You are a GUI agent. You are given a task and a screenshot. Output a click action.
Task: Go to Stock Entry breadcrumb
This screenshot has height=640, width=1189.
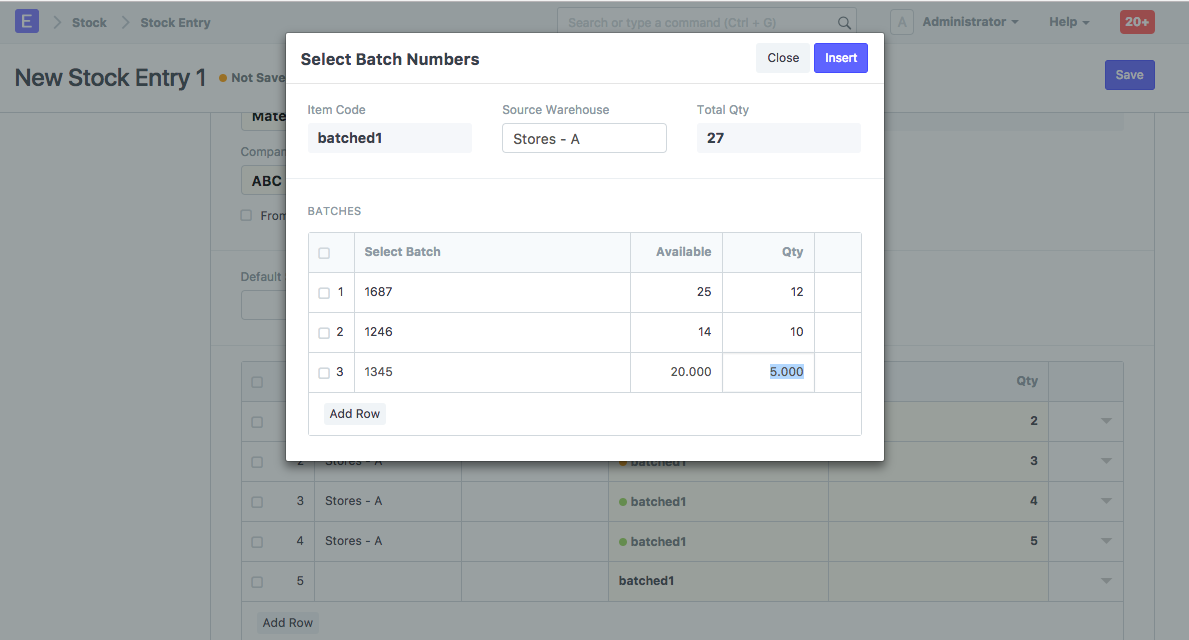click(175, 22)
